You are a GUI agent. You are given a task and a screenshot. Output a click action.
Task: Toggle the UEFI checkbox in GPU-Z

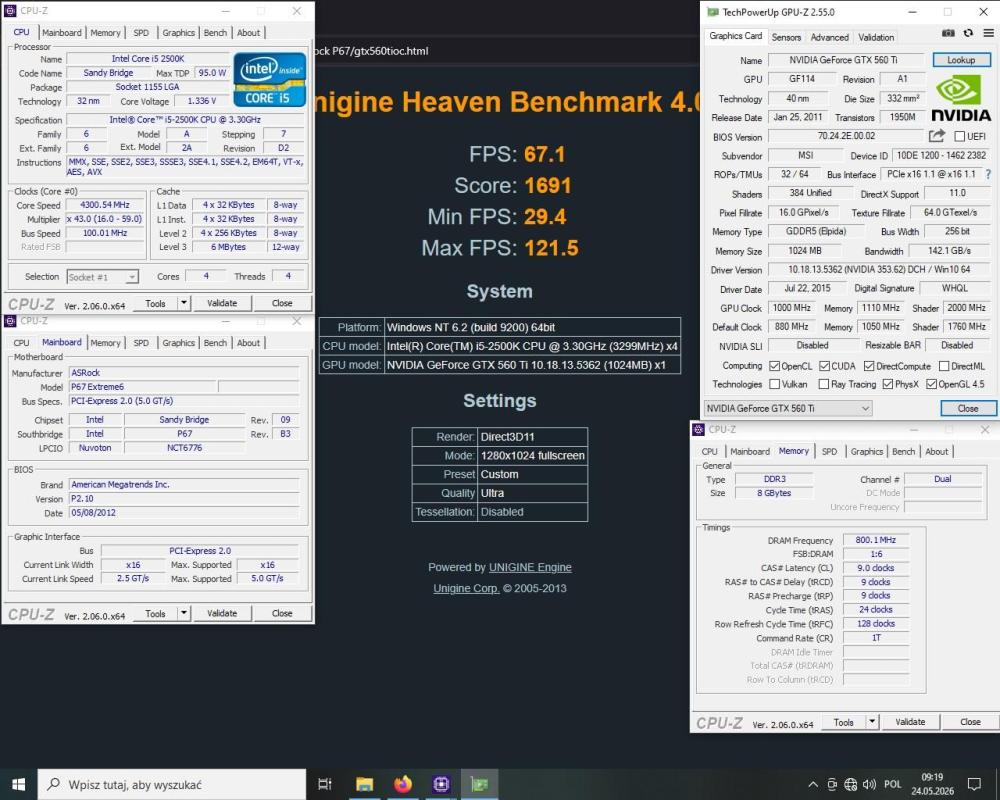pos(959,136)
